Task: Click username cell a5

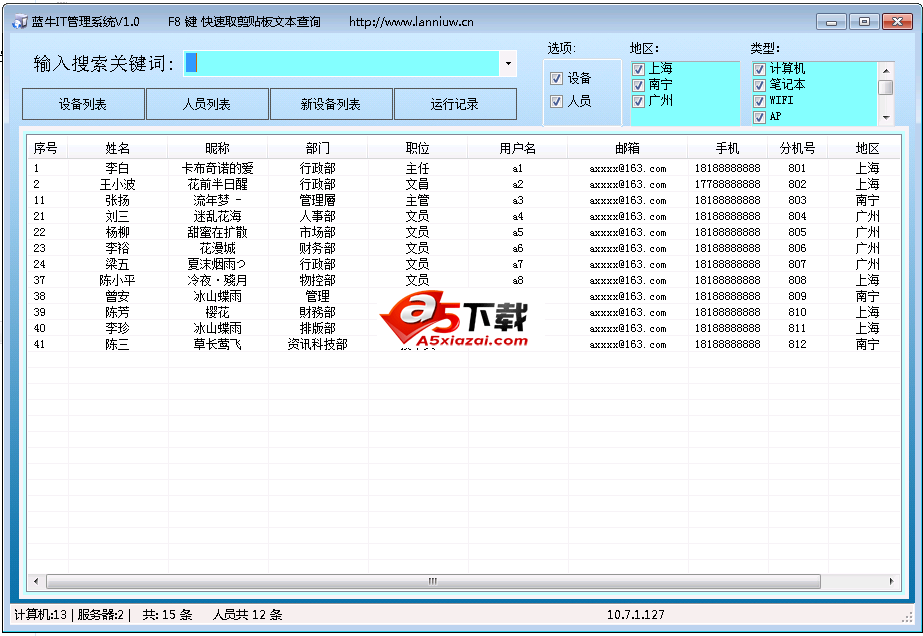Action: point(517,232)
